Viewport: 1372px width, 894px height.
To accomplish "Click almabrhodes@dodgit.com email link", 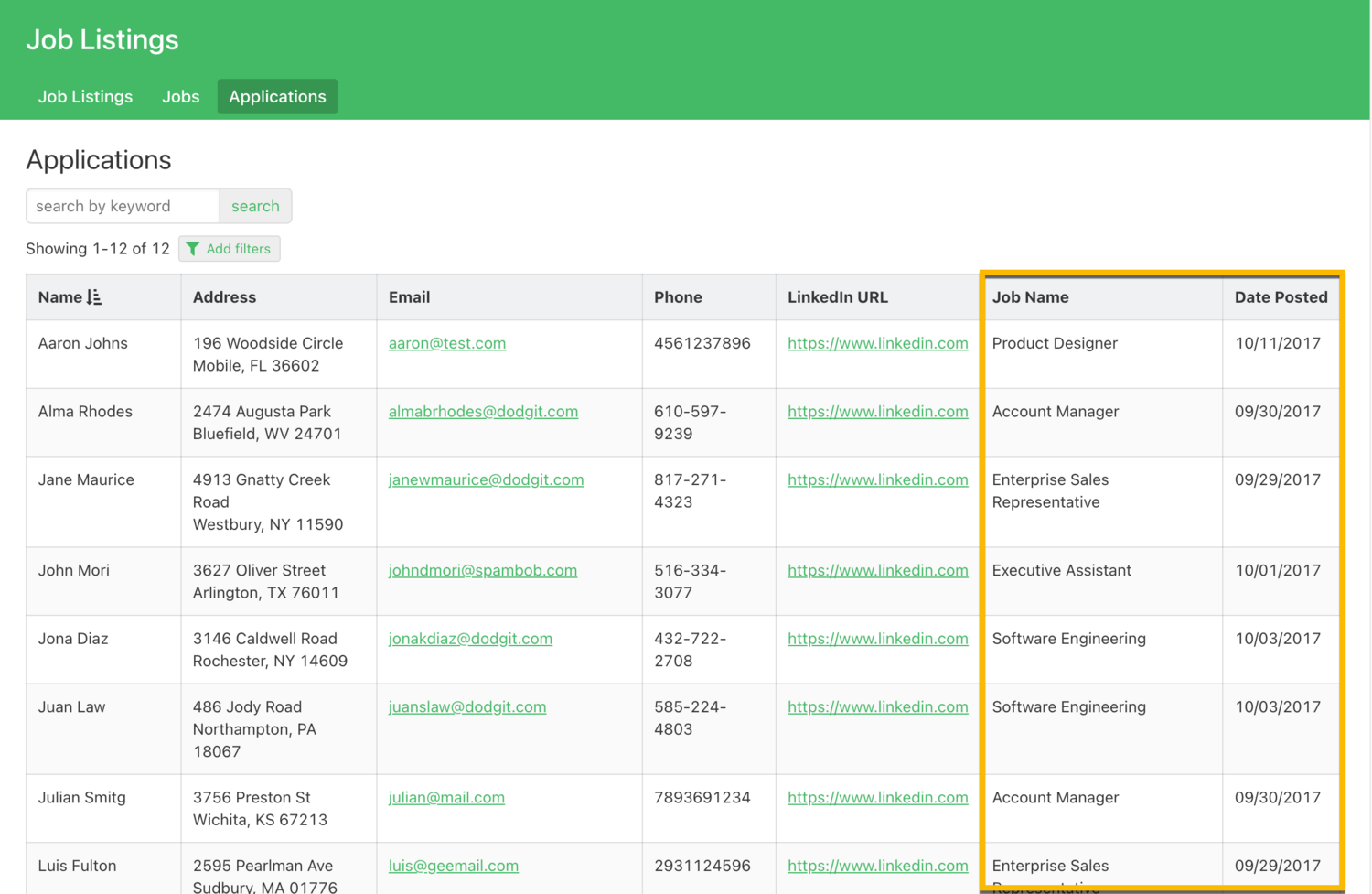I will [483, 412].
